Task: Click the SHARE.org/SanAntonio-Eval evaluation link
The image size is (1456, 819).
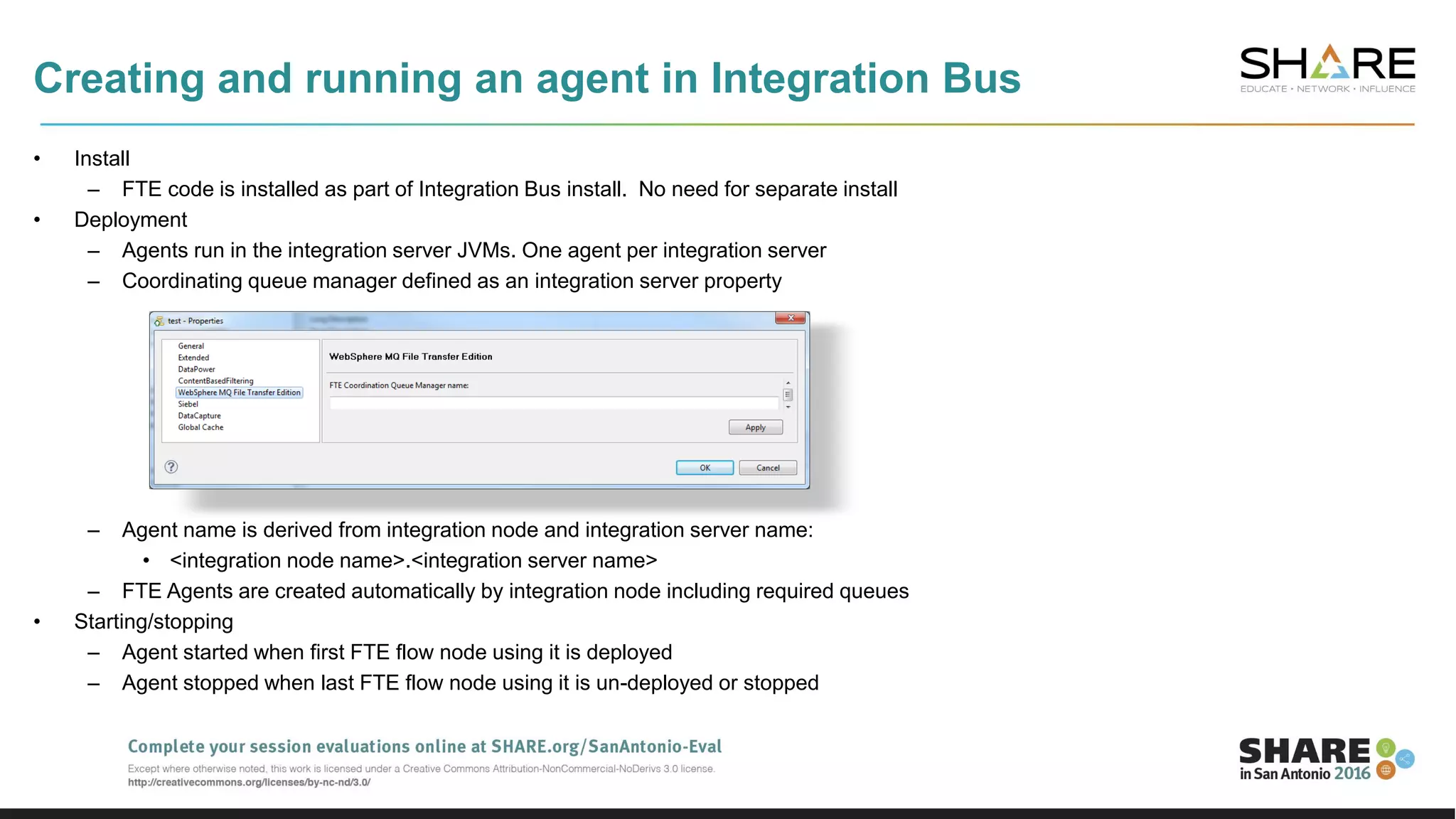Action: click(x=606, y=746)
